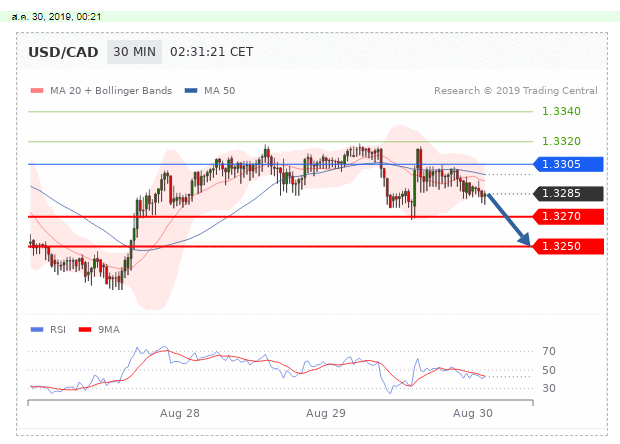620x444 pixels.
Task: Click the 30 MIN timeframe button
Action: (x=134, y=52)
